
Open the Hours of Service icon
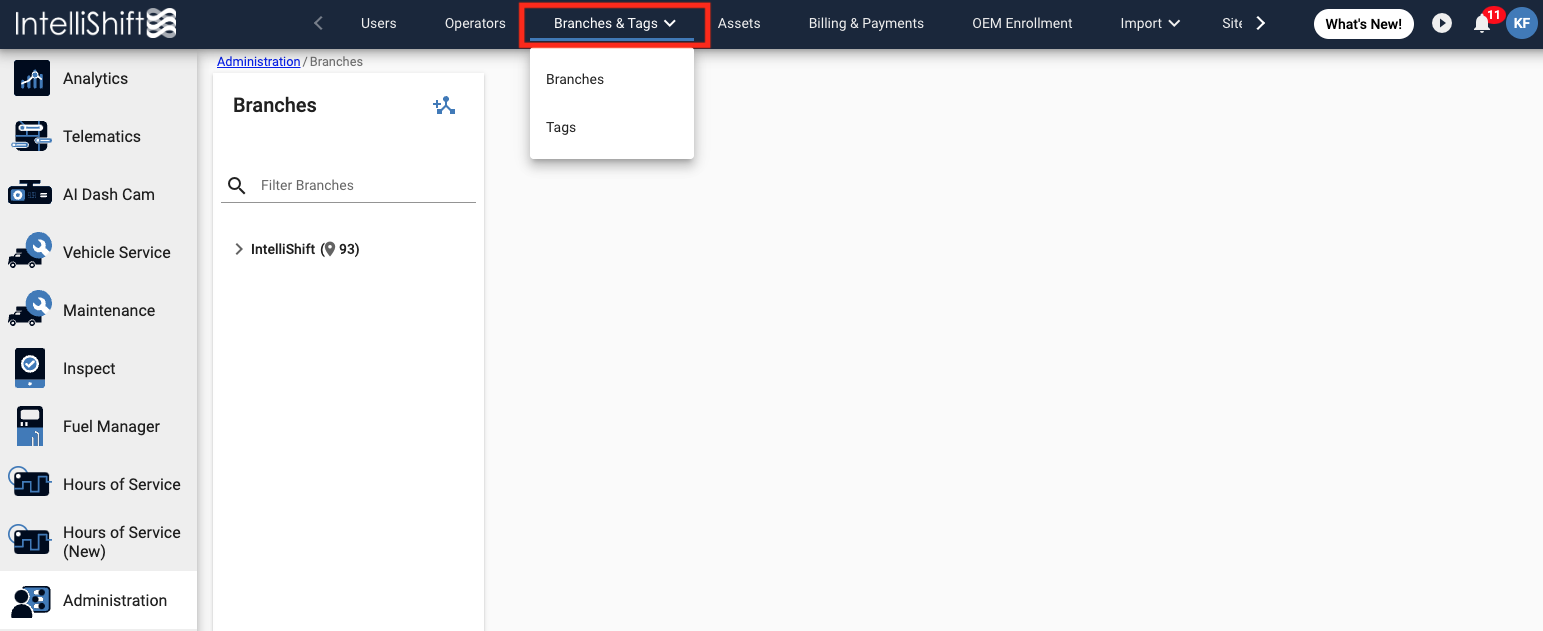click(x=30, y=483)
